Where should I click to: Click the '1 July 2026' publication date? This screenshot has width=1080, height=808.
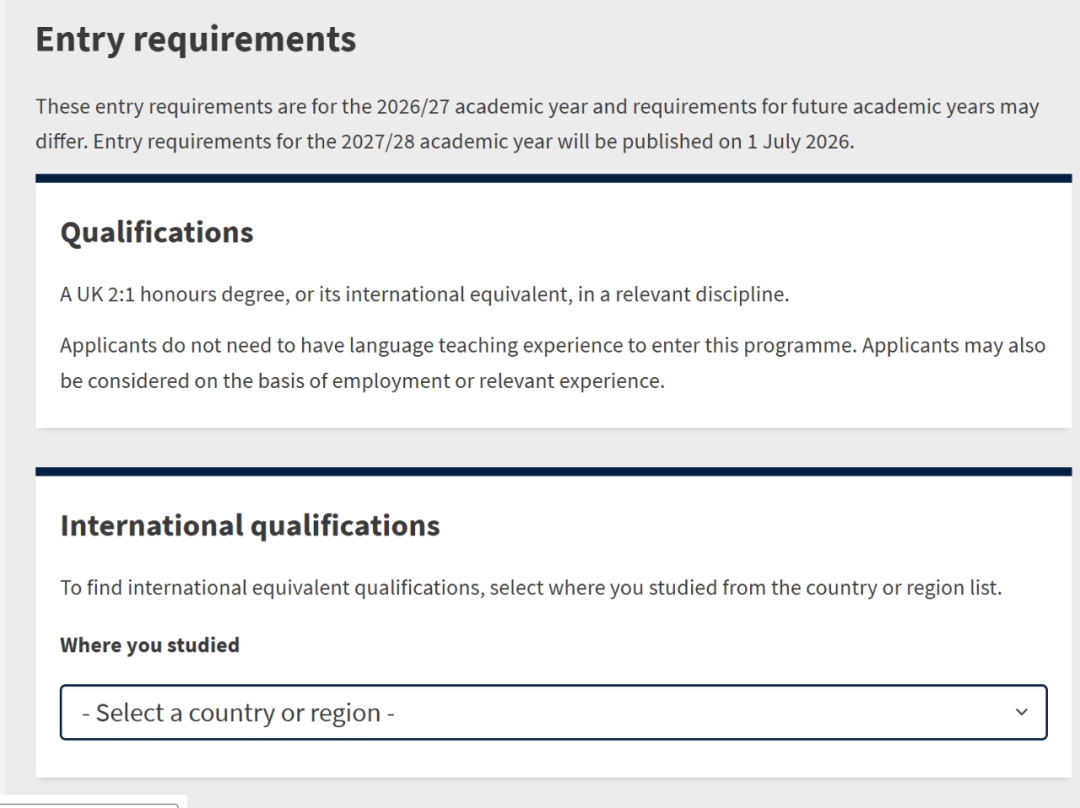[800, 141]
